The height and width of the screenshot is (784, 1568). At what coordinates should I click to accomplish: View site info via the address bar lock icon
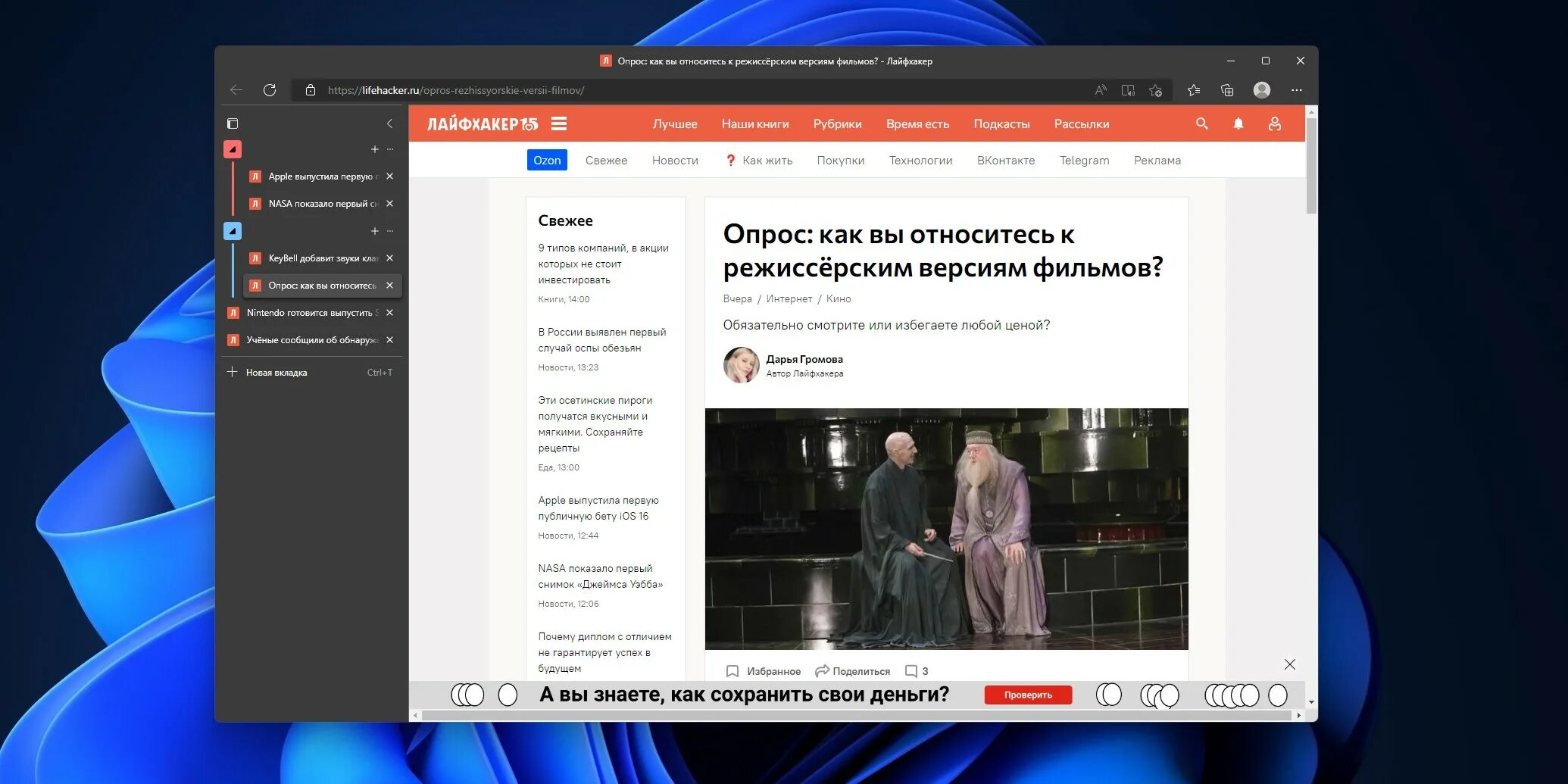(311, 90)
